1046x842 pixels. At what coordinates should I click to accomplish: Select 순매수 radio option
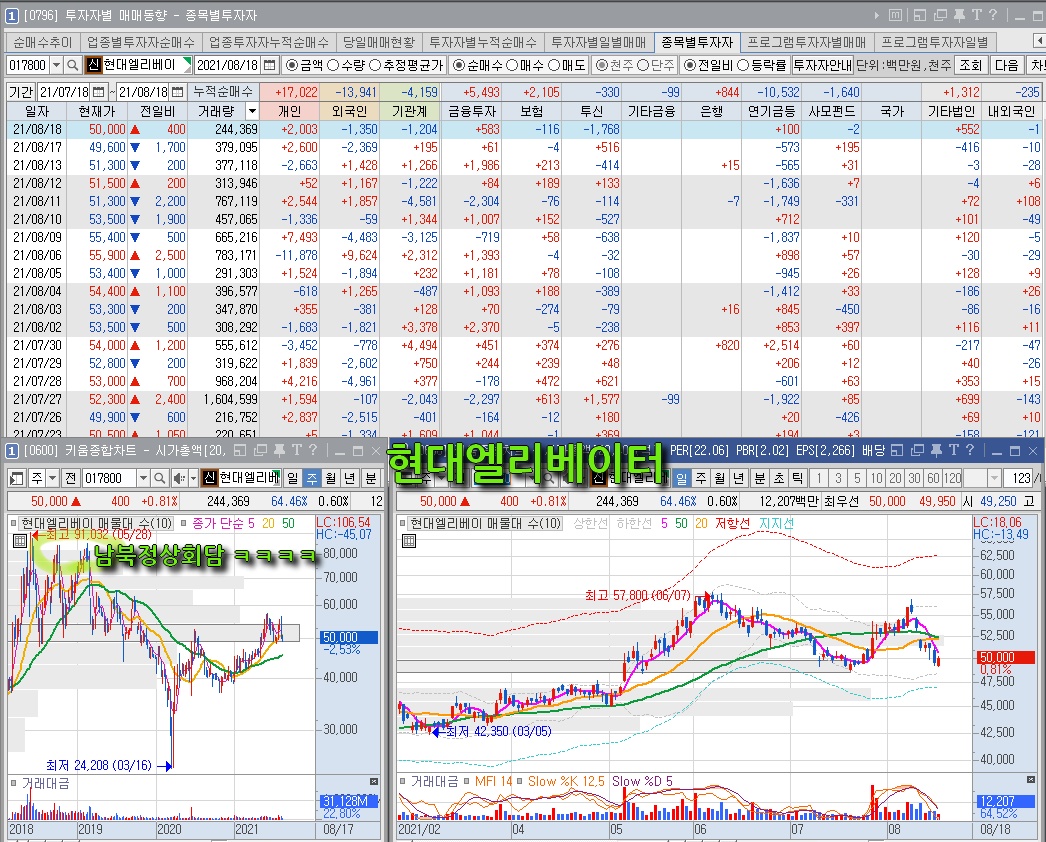click(x=477, y=65)
